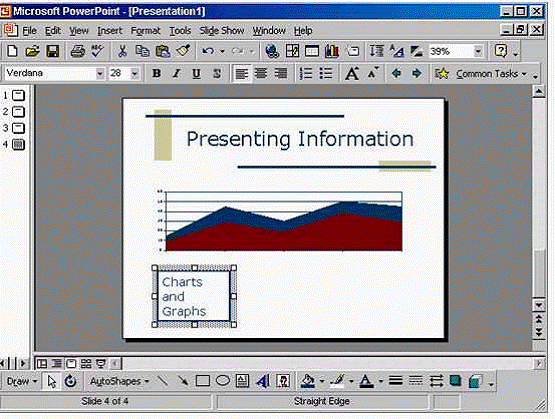
Task: Click the Save floppy disk icon
Action: click(x=53, y=52)
